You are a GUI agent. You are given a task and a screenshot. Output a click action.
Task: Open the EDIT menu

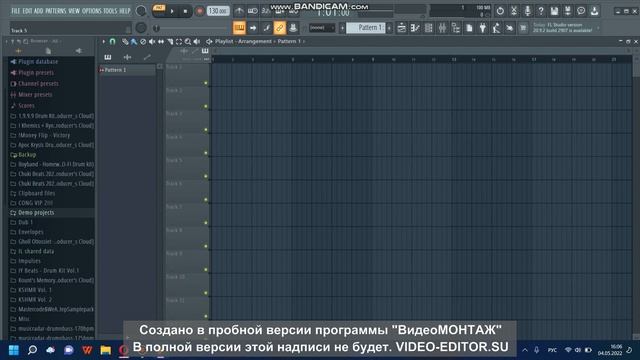(x=27, y=11)
